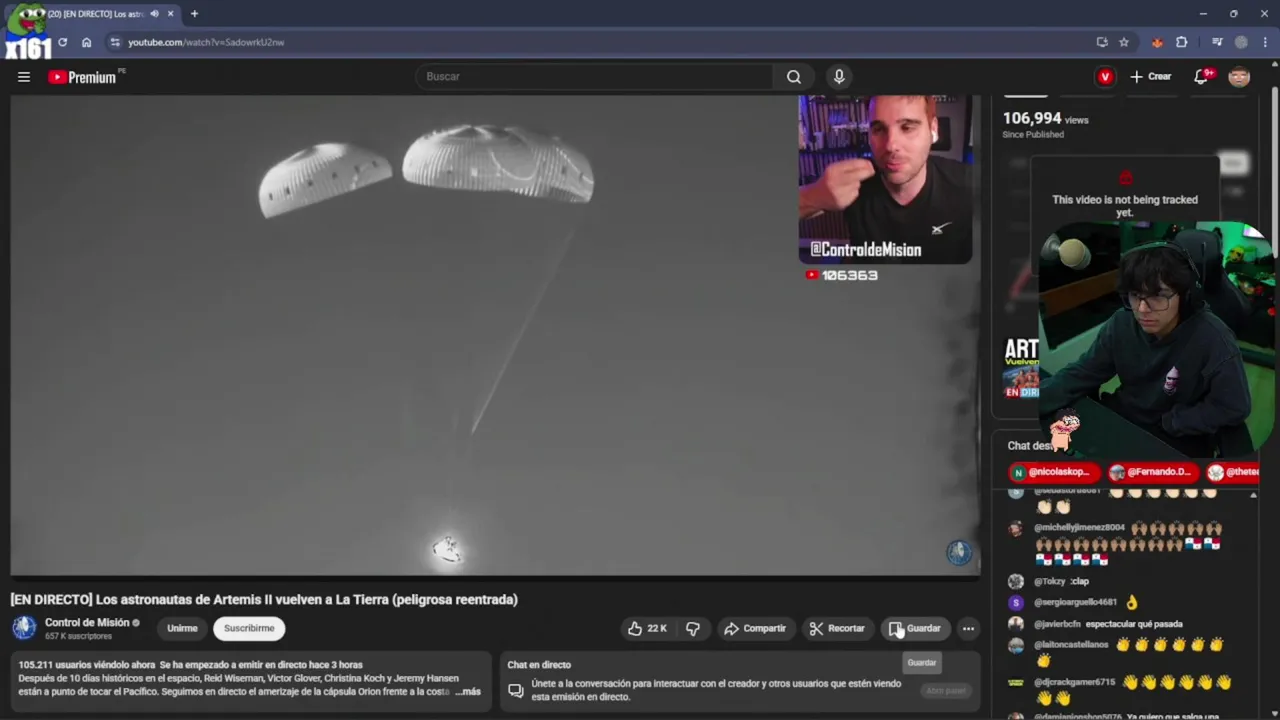Dislike the video with thumbs-down
This screenshot has width=1280, height=720.
693,628
